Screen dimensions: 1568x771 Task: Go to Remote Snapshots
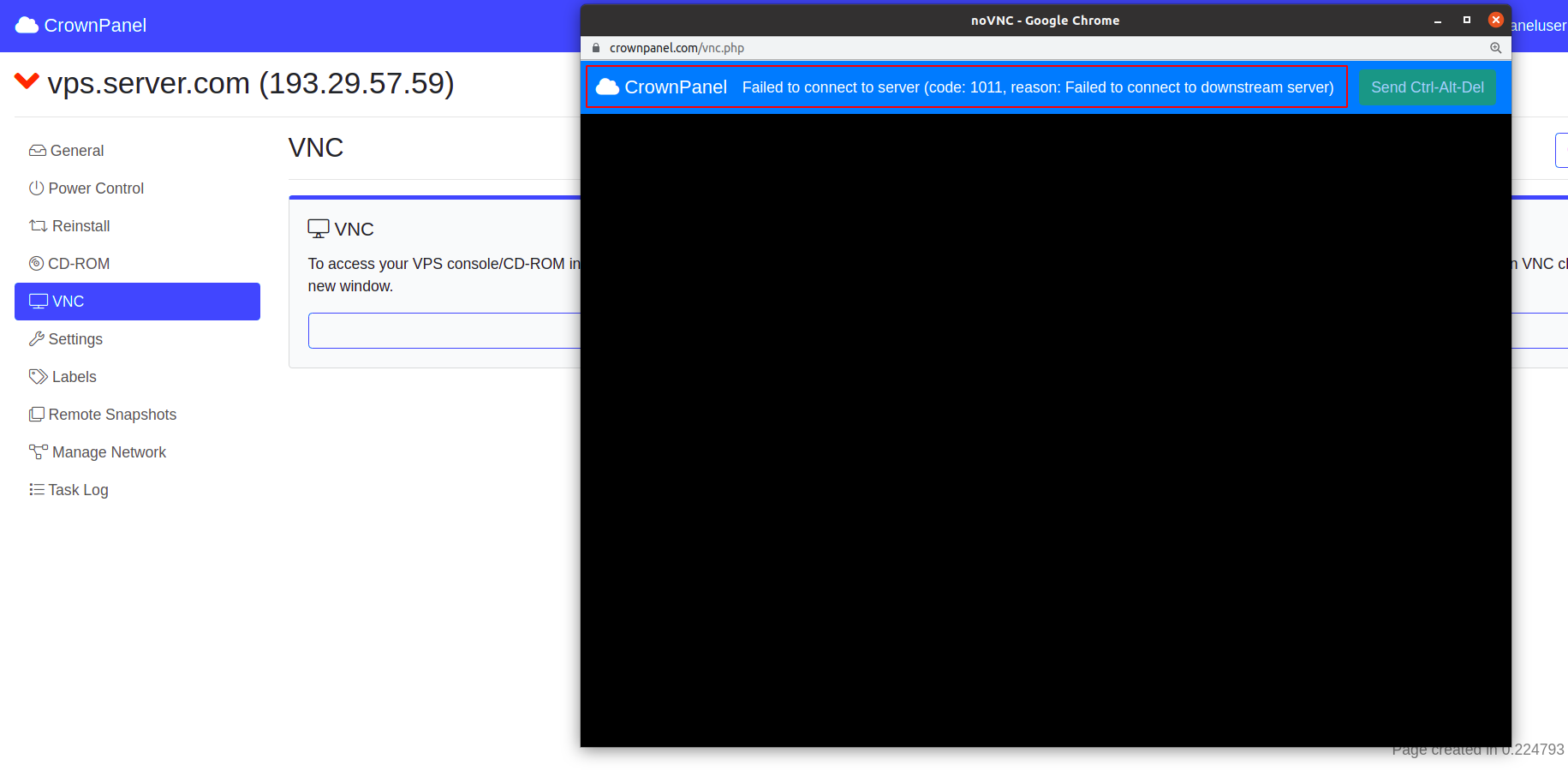click(x=137, y=415)
